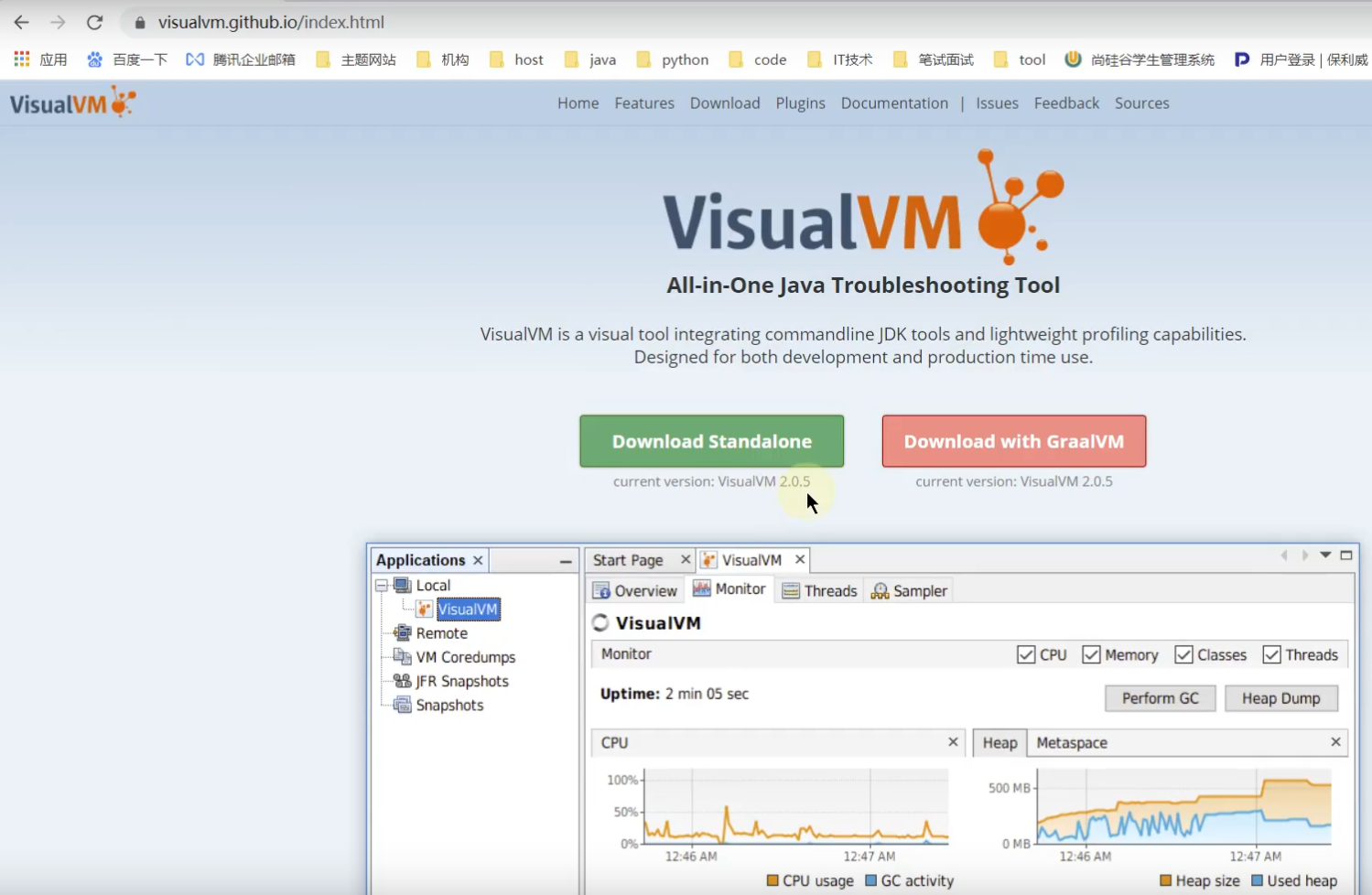Open the Documentation navigation link
This screenshot has height=895, width=1372.
pyautogui.click(x=894, y=103)
